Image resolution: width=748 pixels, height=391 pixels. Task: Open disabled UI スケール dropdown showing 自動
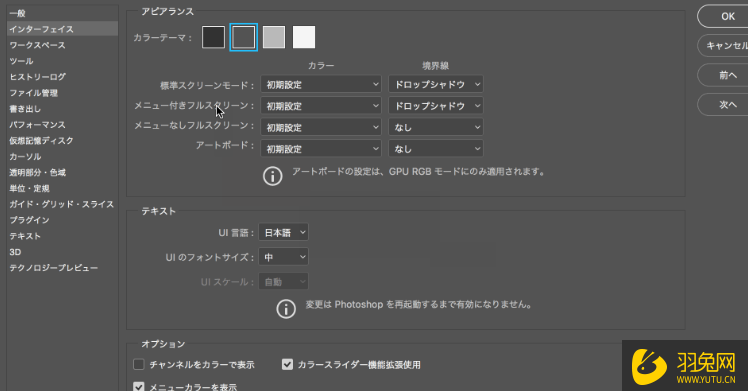click(283, 282)
